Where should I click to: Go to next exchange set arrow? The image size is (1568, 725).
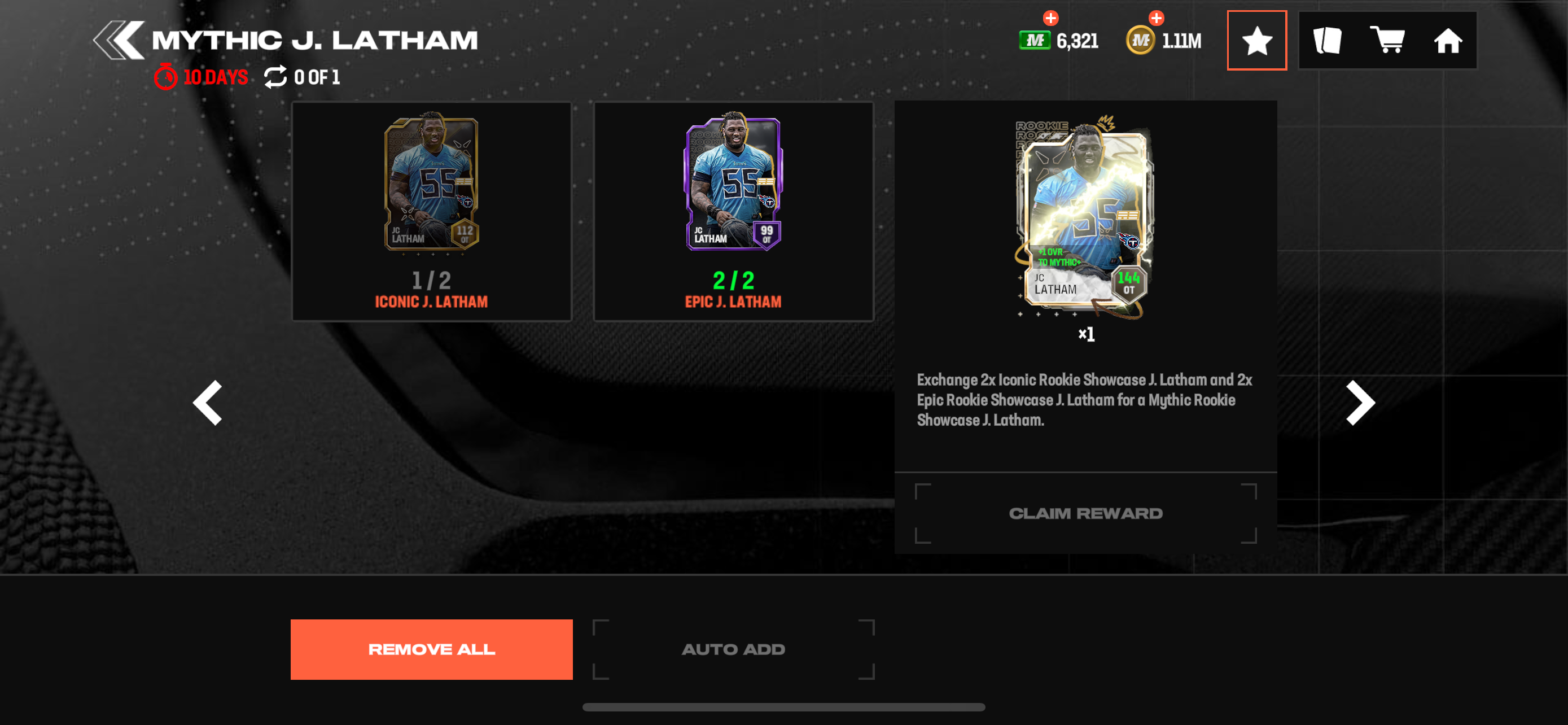1360,403
